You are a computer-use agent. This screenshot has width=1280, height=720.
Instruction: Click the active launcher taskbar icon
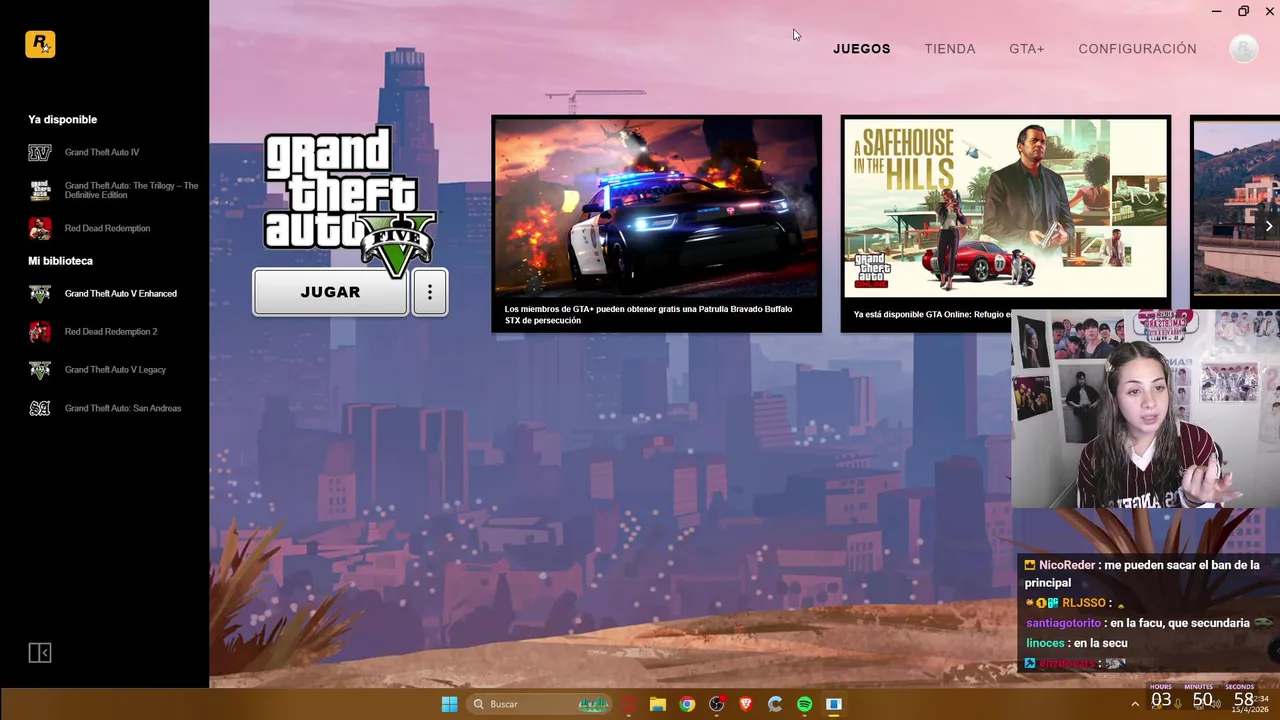(x=834, y=704)
